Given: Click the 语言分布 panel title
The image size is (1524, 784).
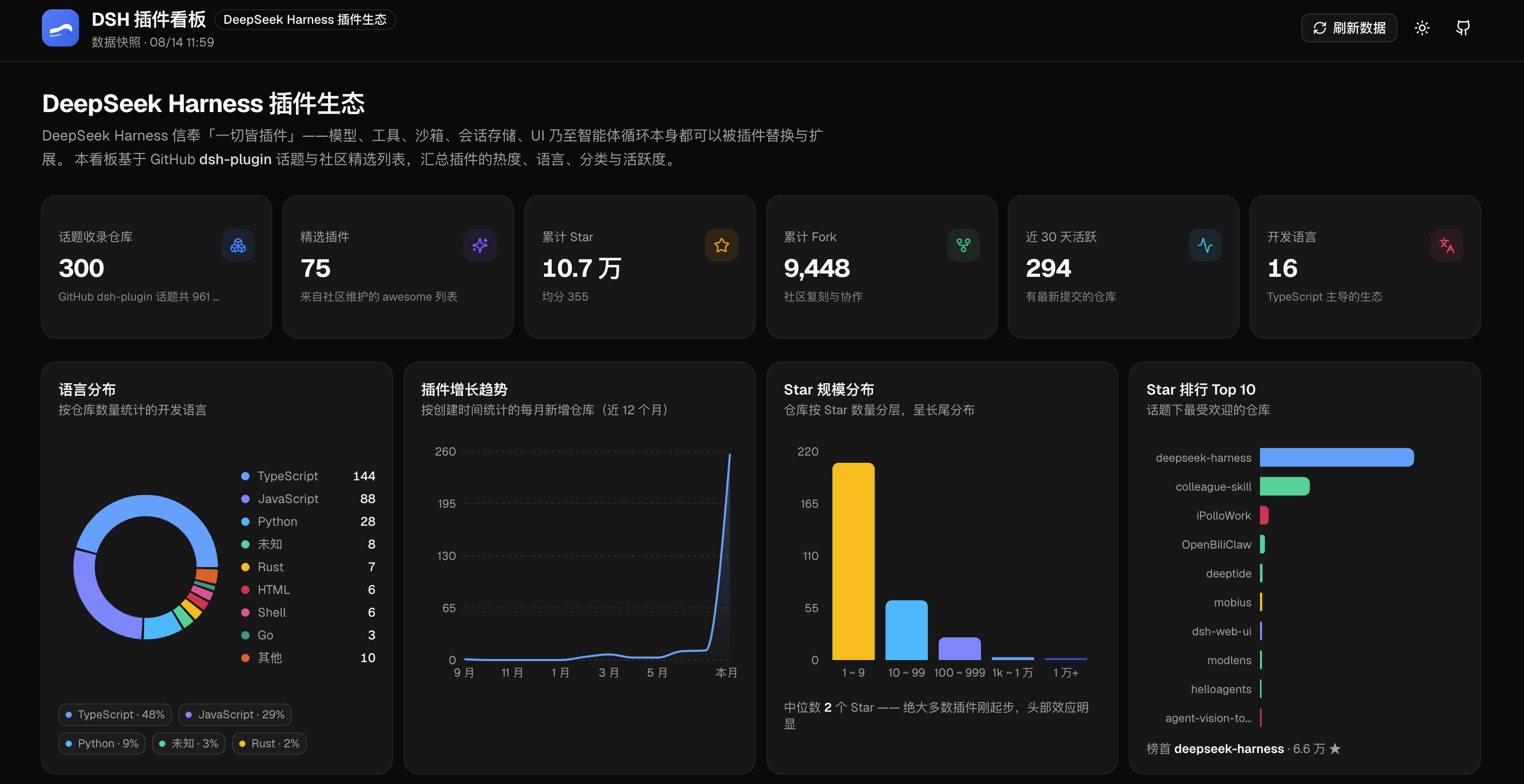Looking at the screenshot, I should coord(87,389).
